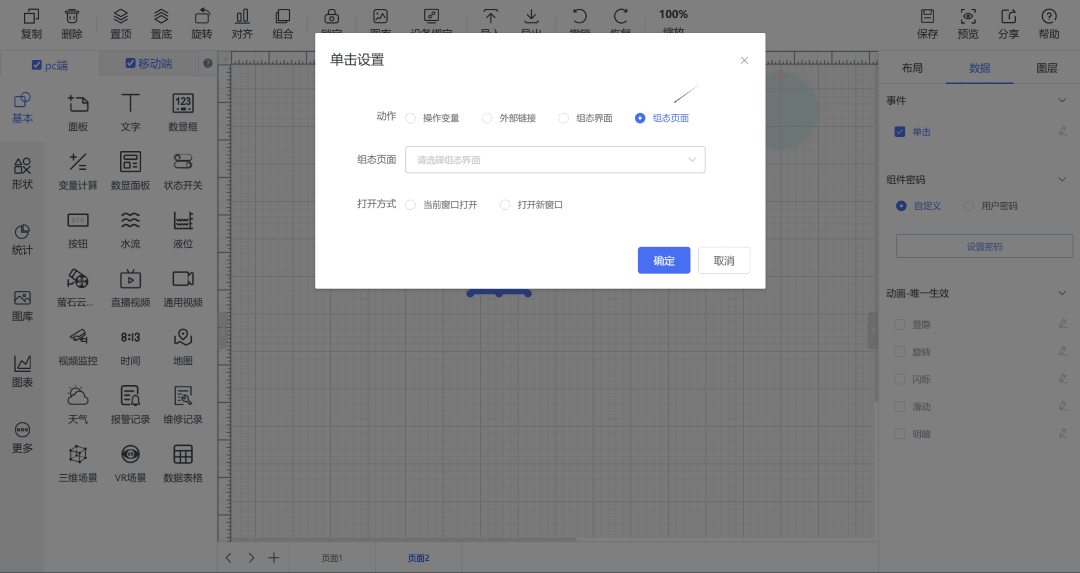The width and height of the screenshot is (1080, 573).
Task: Select 当前窗口打开 open mode
Action: [x=411, y=205]
